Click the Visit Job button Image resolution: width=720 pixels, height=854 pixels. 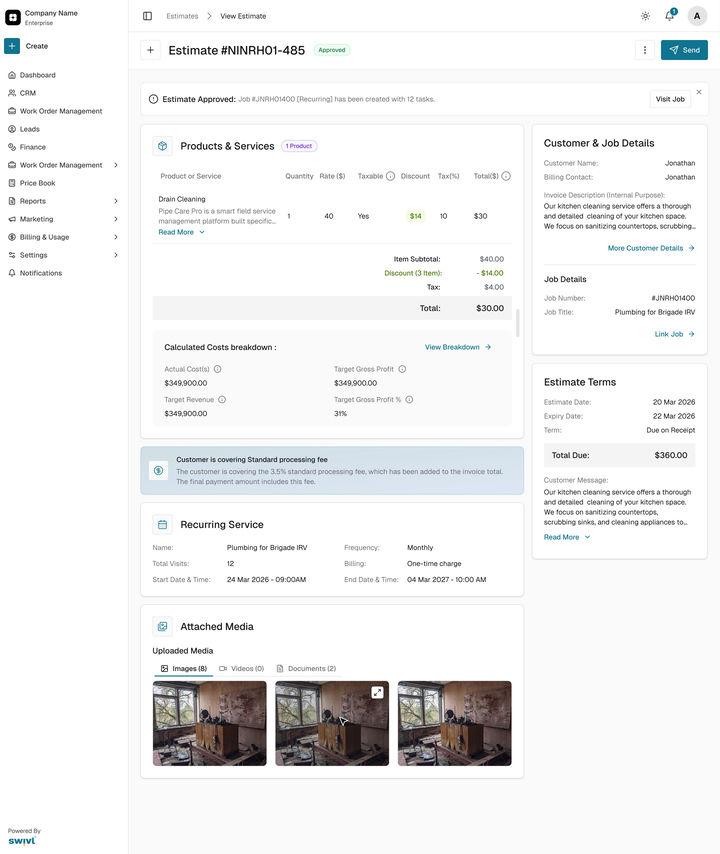(670, 99)
